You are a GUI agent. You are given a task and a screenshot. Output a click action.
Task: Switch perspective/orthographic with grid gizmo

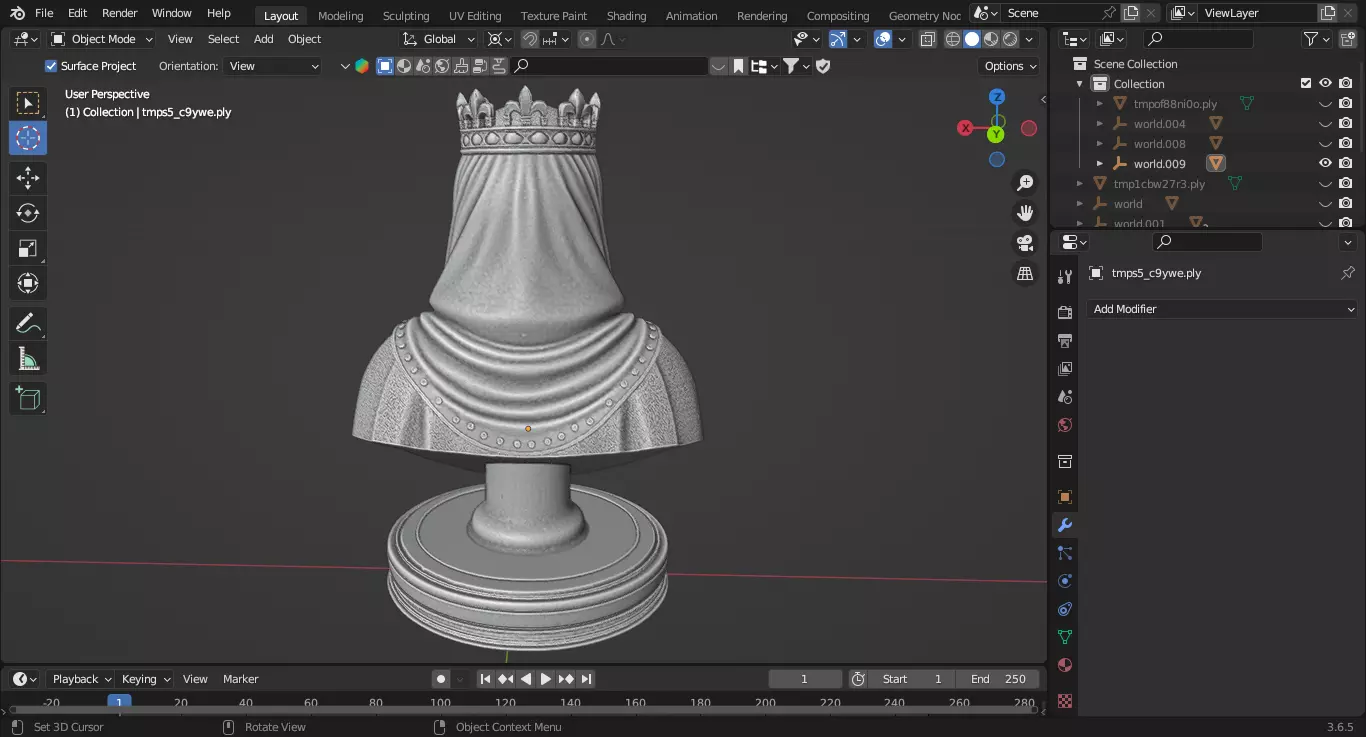pos(1025,273)
